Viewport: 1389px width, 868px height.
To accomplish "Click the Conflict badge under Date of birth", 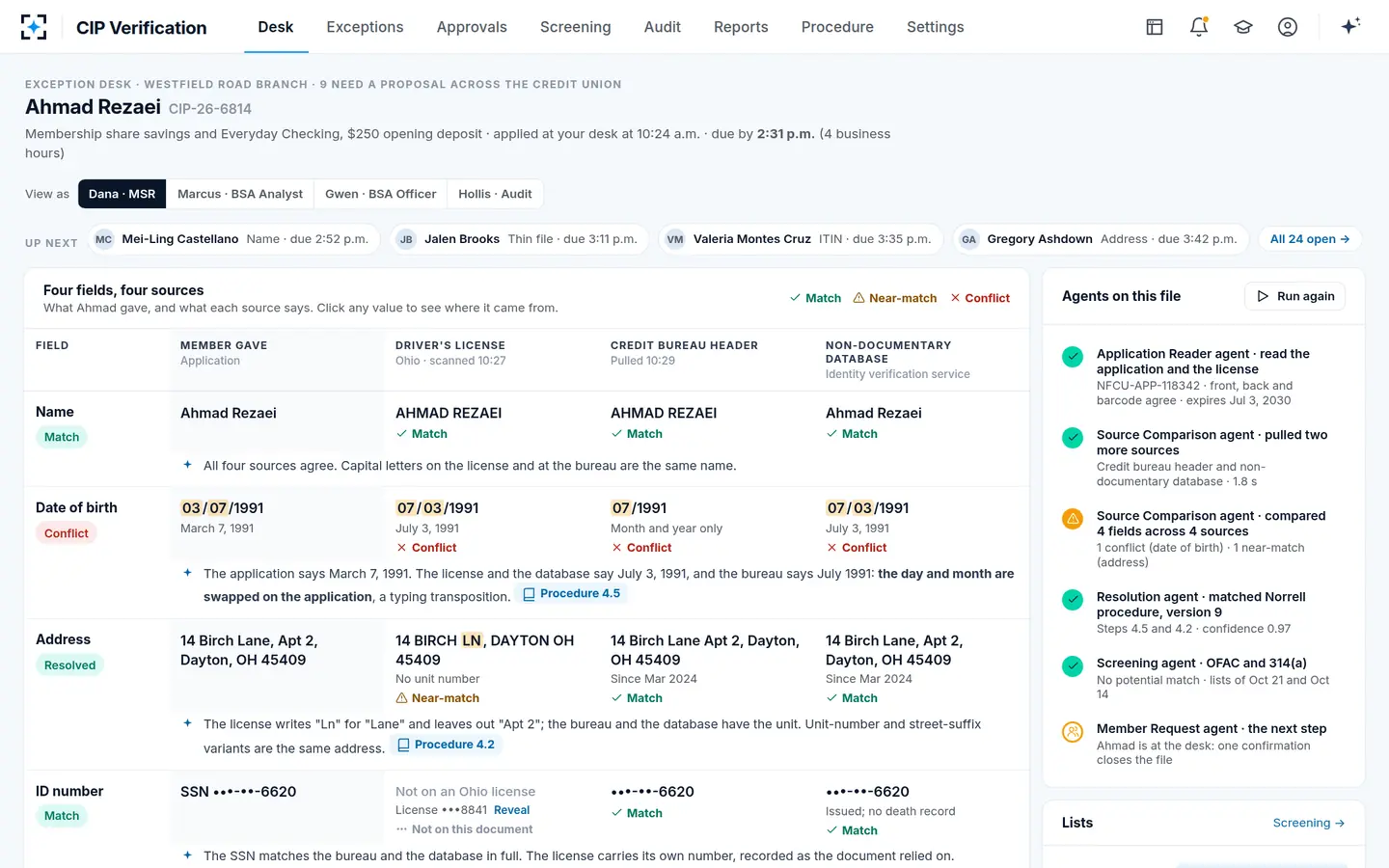I will pyautogui.click(x=67, y=533).
